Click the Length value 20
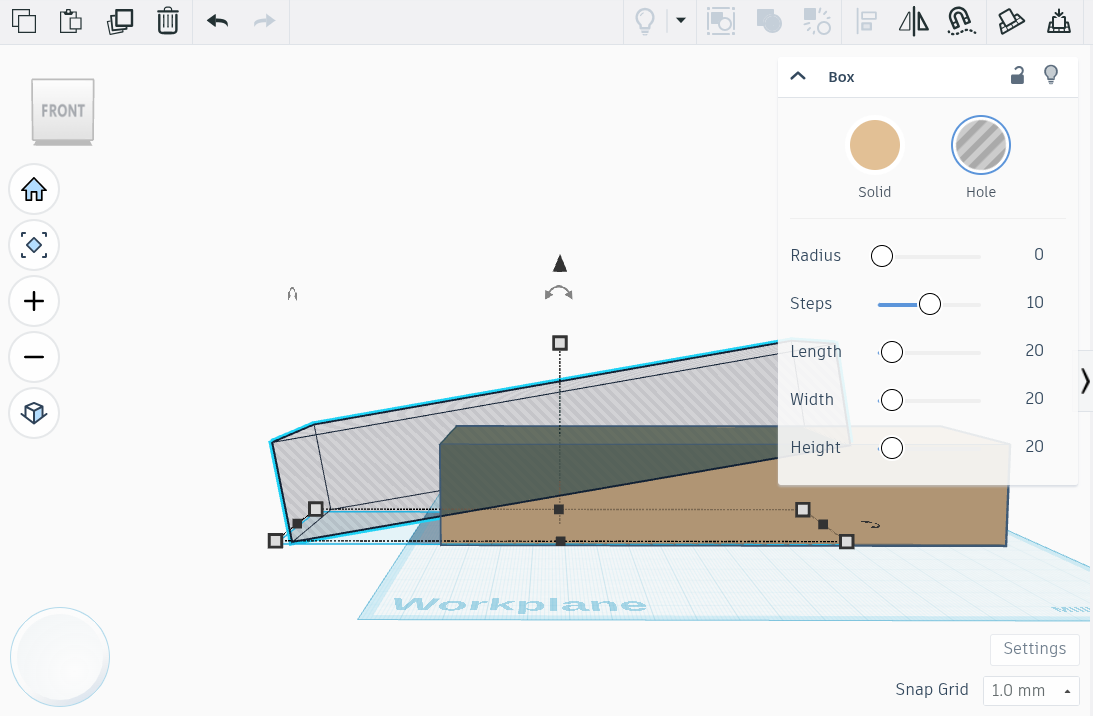The image size is (1093, 716). (1034, 351)
